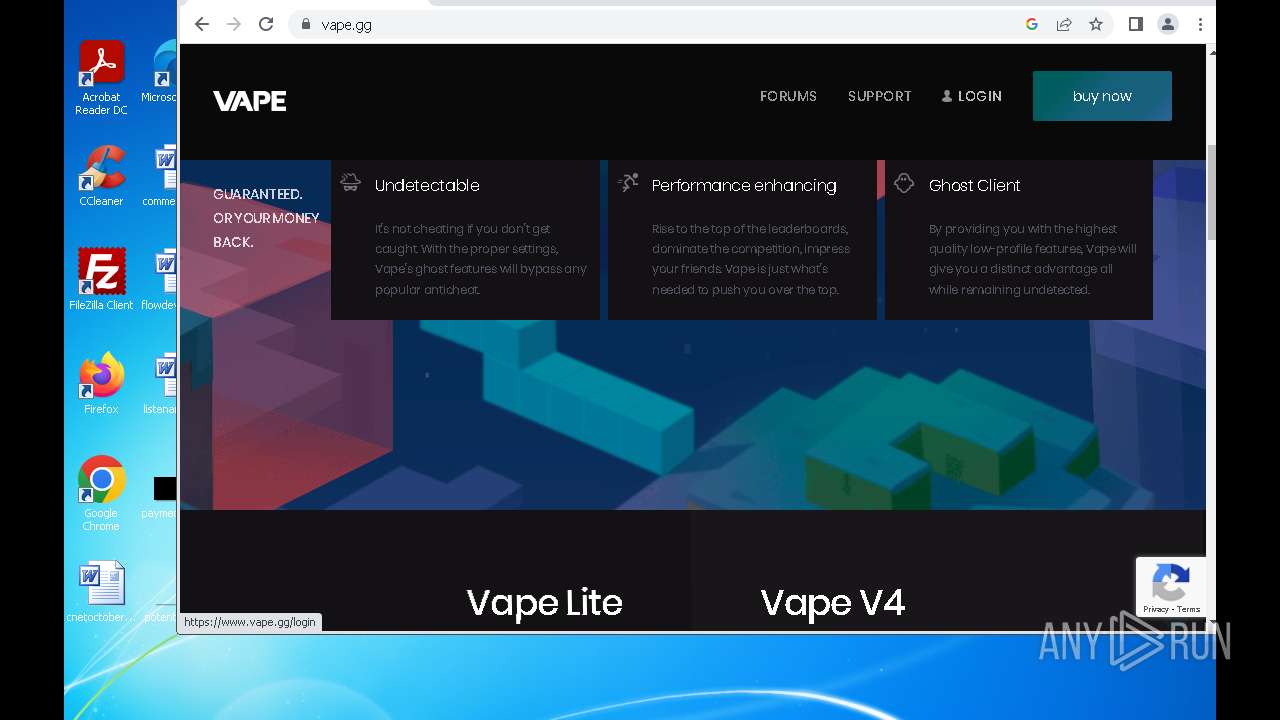The height and width of the screenshot is (720, 1280).
Task: Open the FORUMS page
Action: point(788,96)
